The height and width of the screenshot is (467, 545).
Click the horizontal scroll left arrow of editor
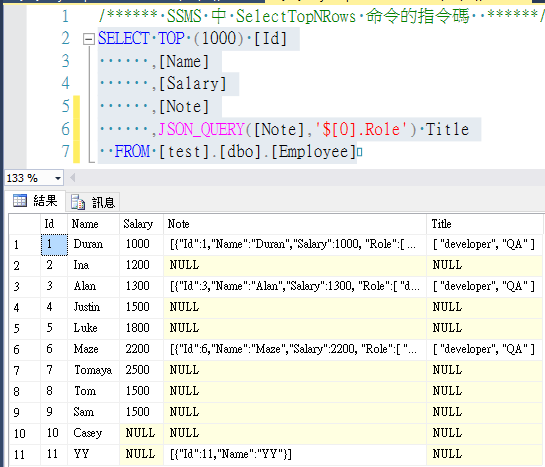pos(73,178)
